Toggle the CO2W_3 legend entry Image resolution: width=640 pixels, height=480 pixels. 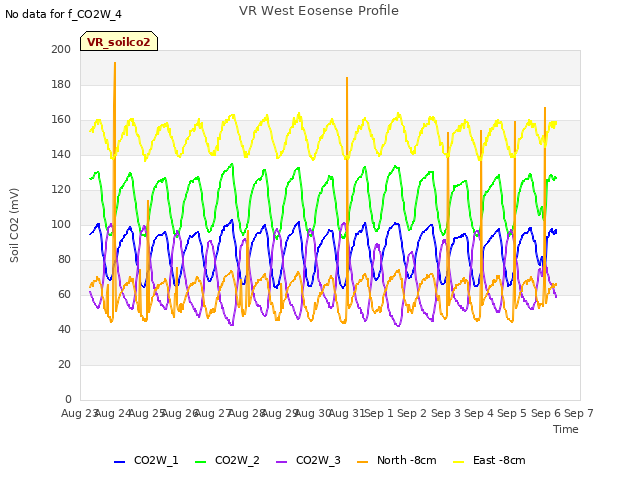[x=308, y=460]
